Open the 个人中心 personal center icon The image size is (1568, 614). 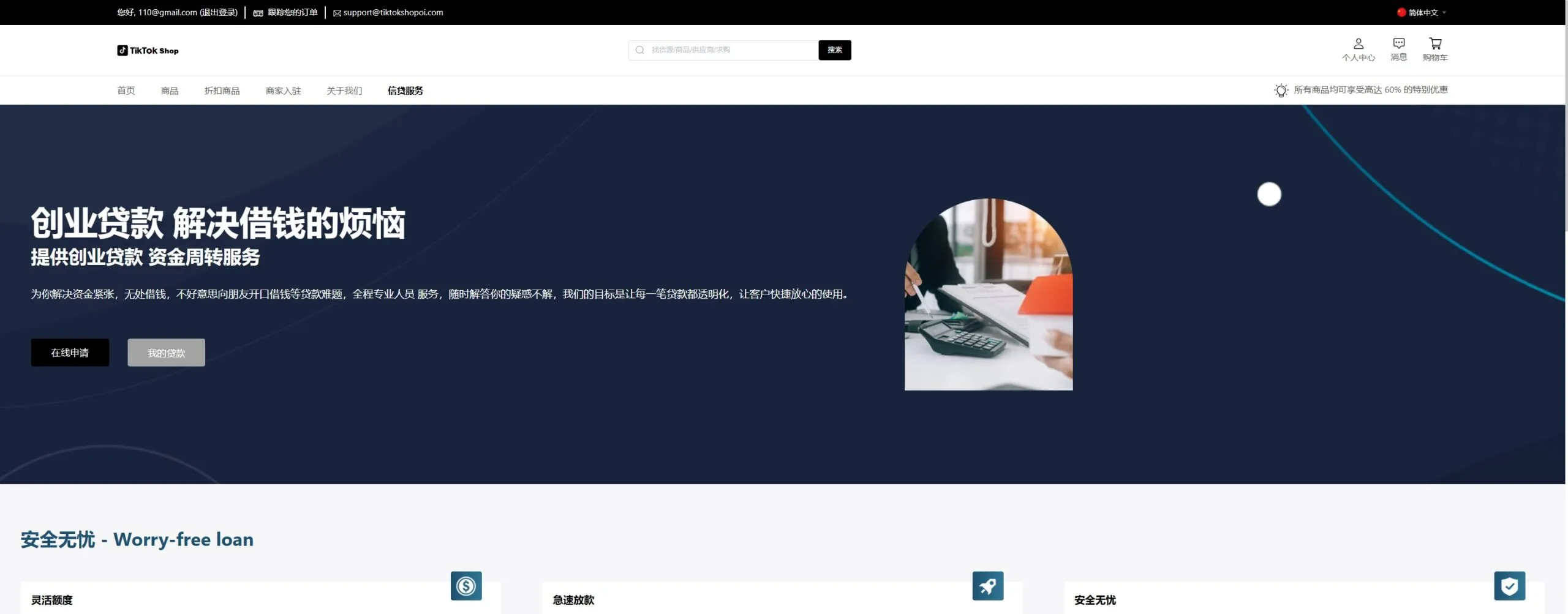click(1358, 50)
